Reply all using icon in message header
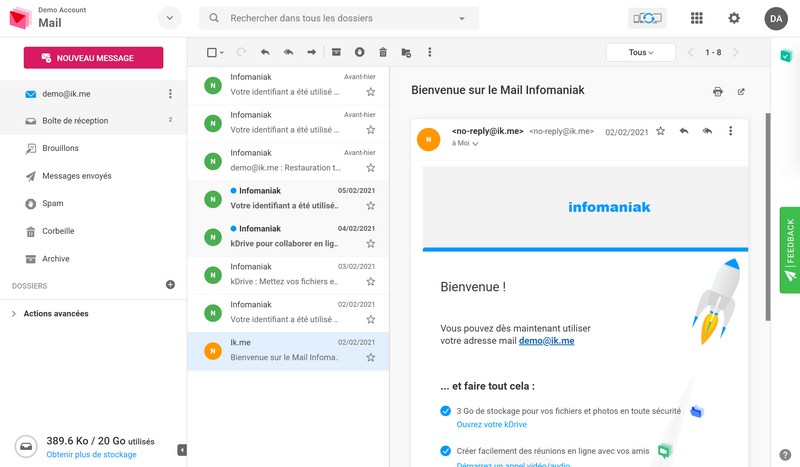This screenshot has width=800, height=467. 707,131
